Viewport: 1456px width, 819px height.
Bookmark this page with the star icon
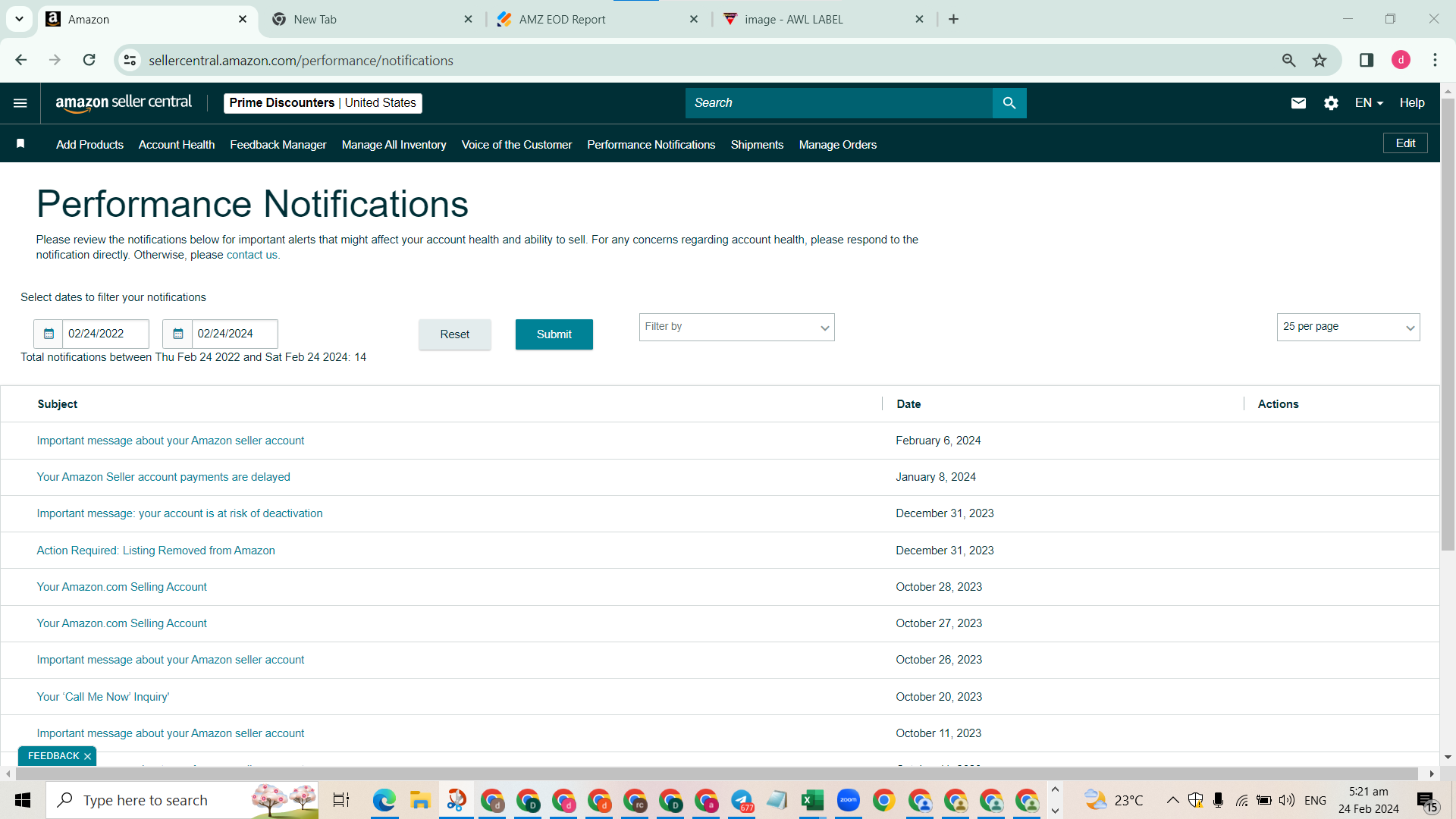(x=1319, y=60)
